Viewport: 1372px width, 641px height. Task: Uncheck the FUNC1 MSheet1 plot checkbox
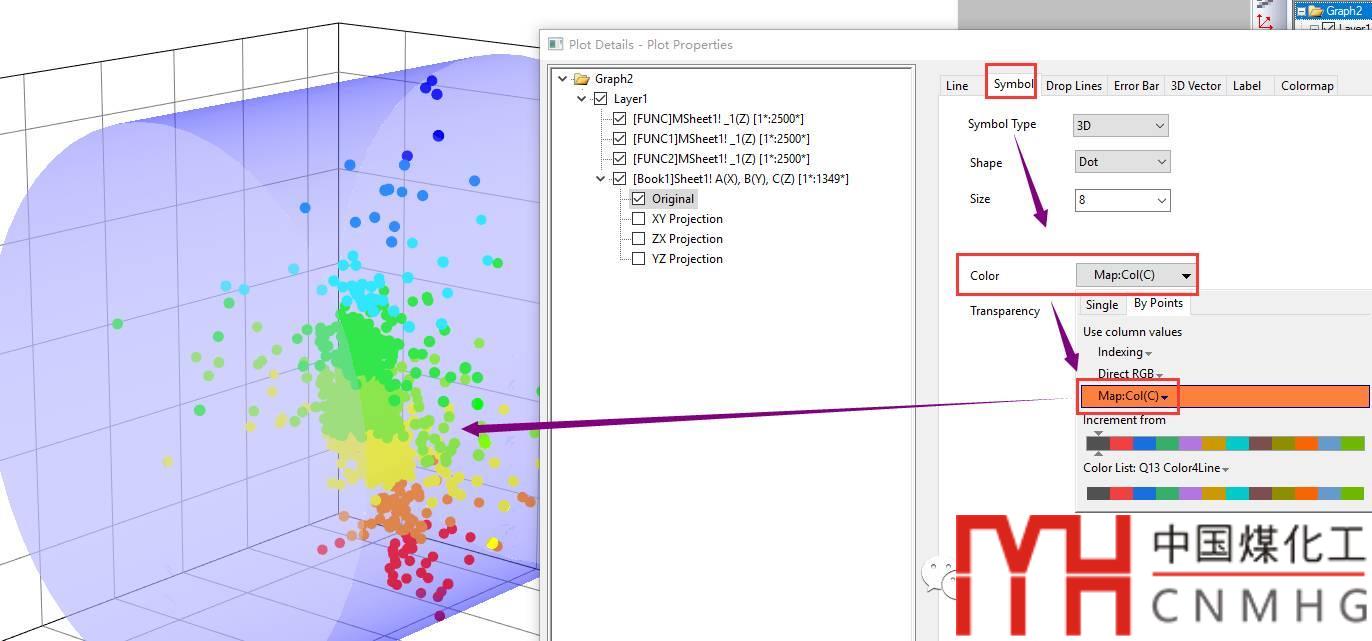[x=620, y=139]
